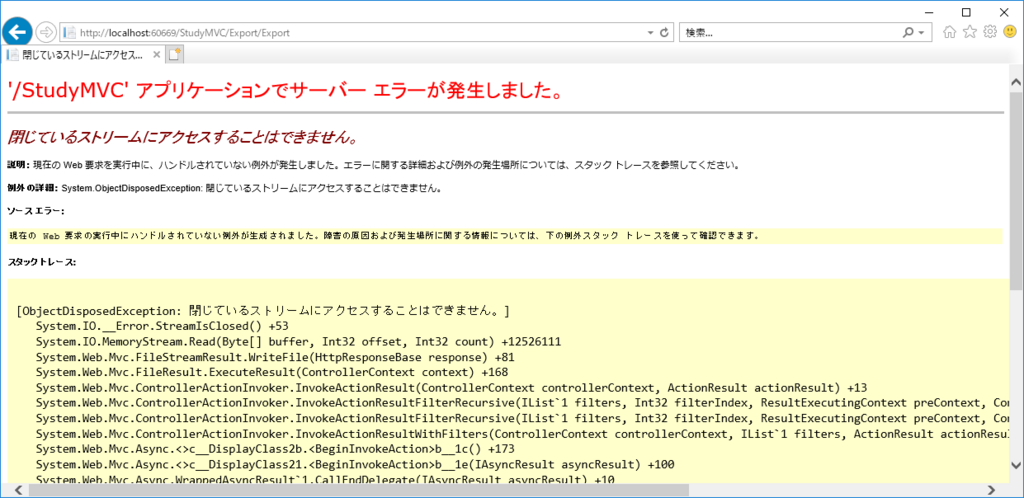This screenshot has width=1024, height=498.
Task: Click the System.IO.MemoryStream.Read stack line
Action: pos(298,341)
